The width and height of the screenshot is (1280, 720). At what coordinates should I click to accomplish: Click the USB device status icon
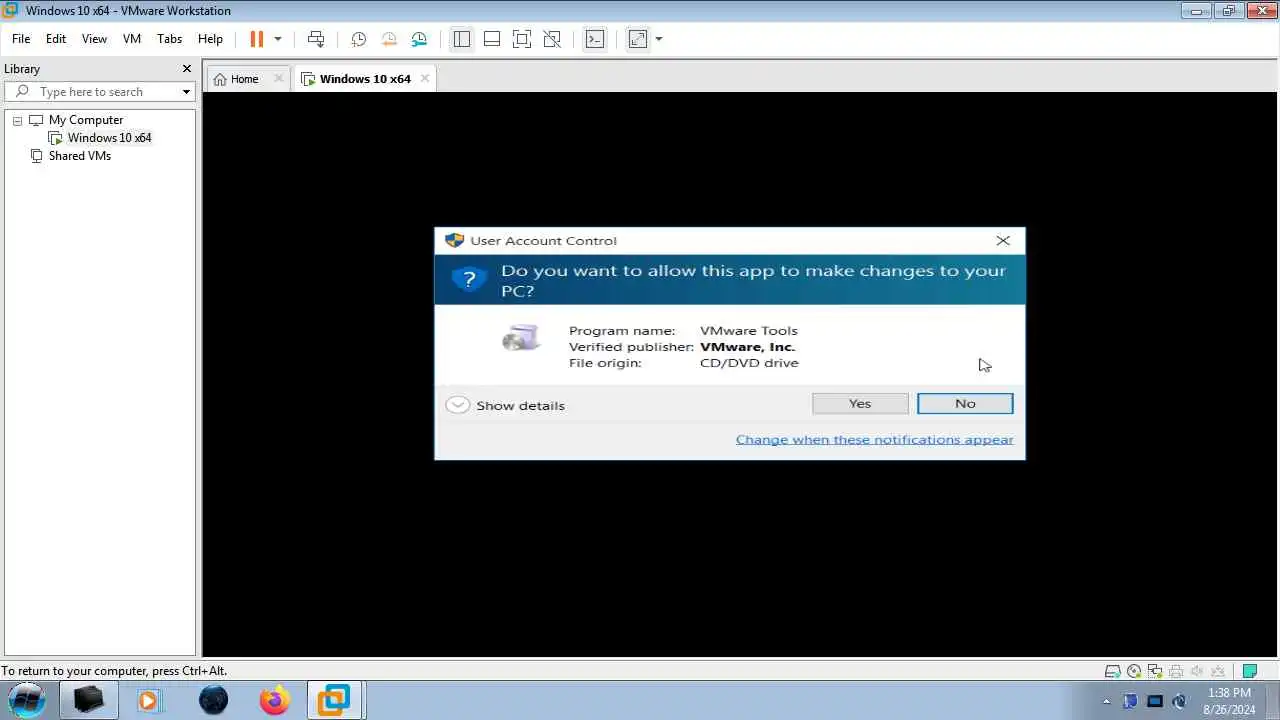tap(1219, 672)
